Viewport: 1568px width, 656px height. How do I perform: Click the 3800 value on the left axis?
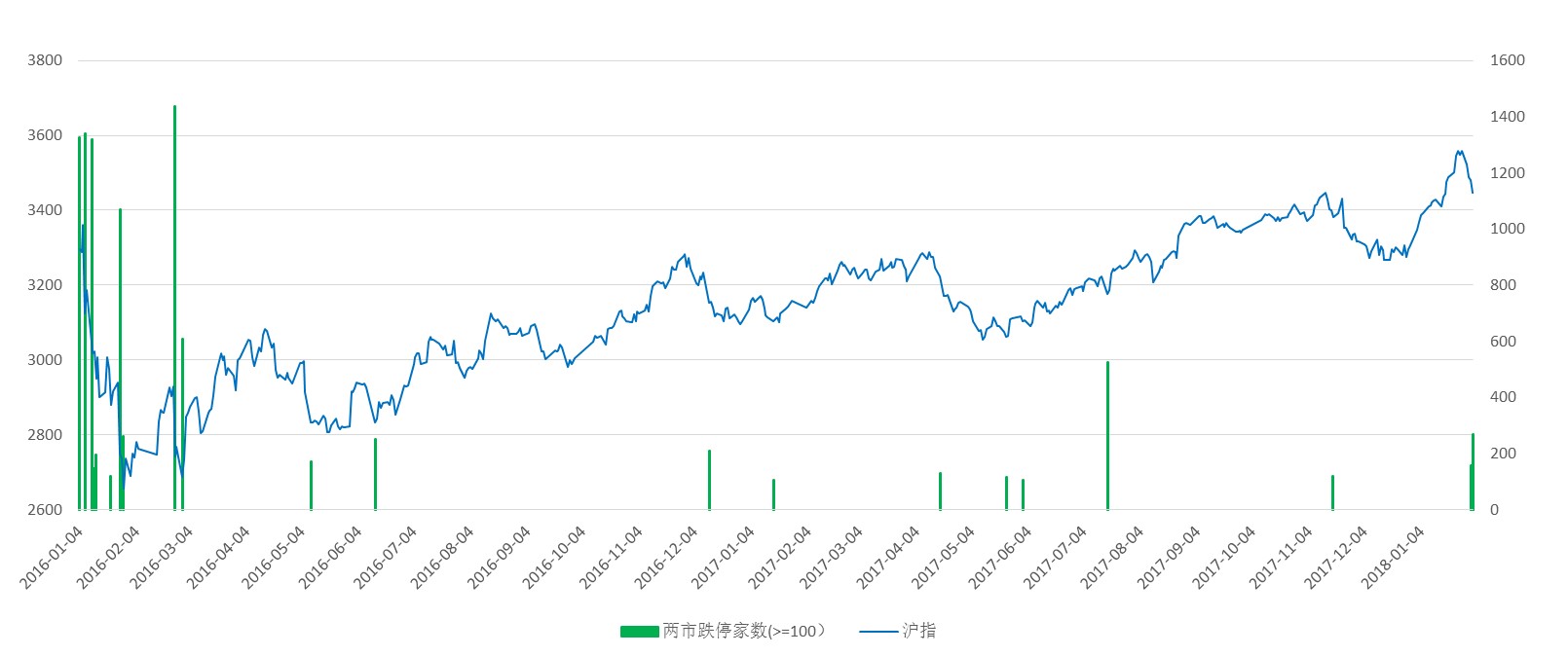(45, 60)
